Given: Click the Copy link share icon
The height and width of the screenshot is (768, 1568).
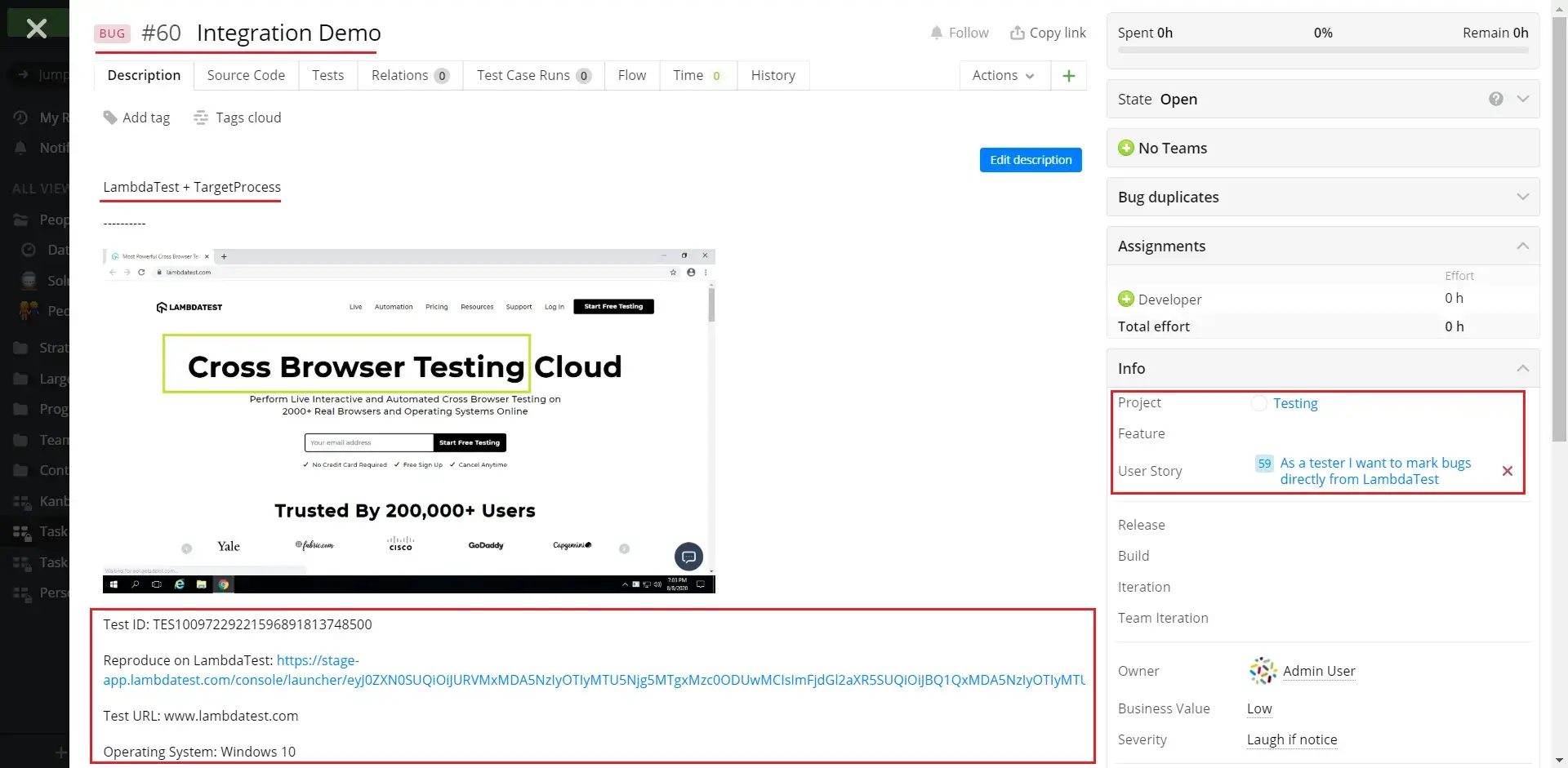Looking at the screenshot, I should click(1017, 33).
